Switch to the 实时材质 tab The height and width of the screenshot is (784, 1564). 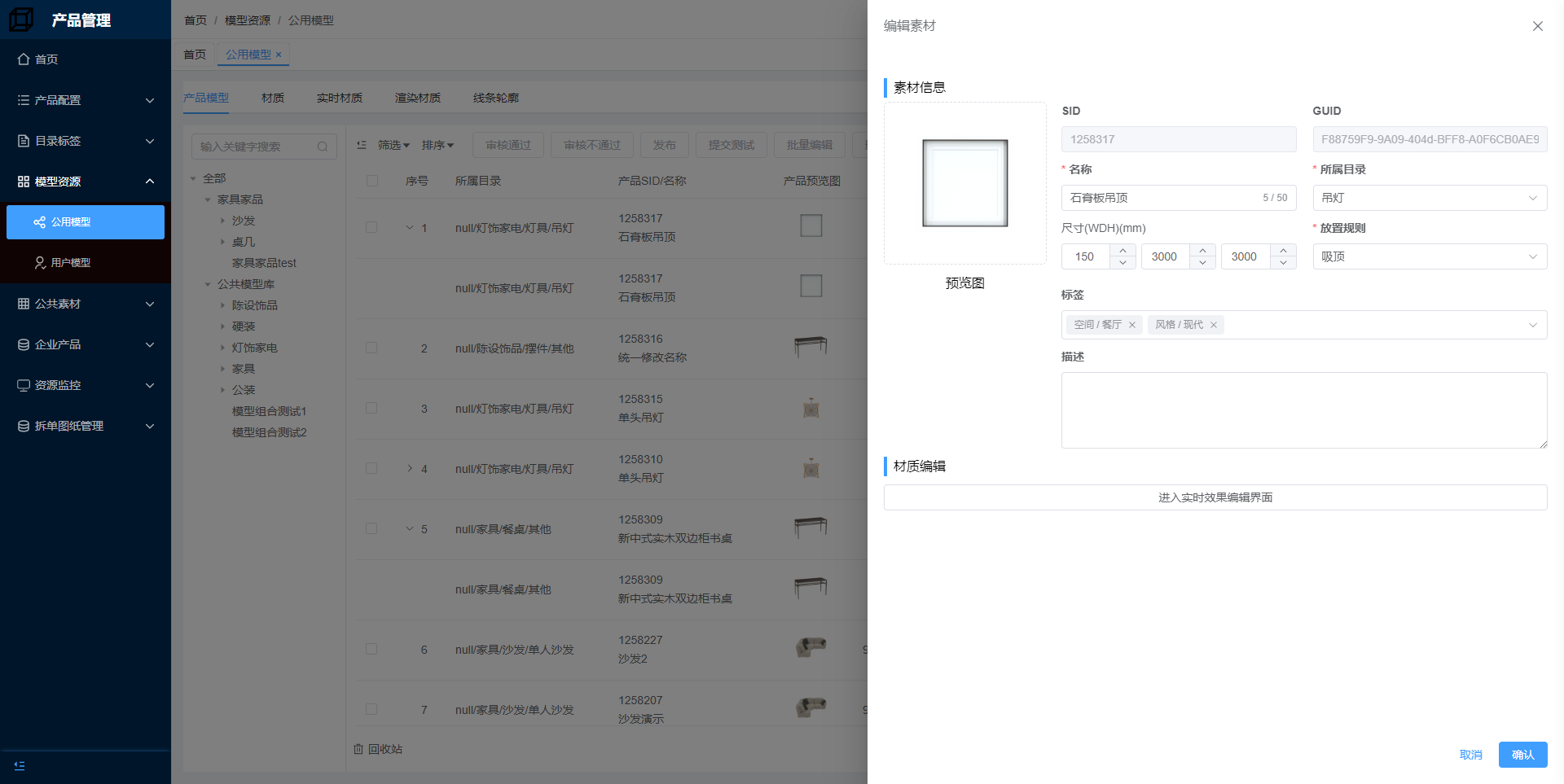(x=340, y=98)
